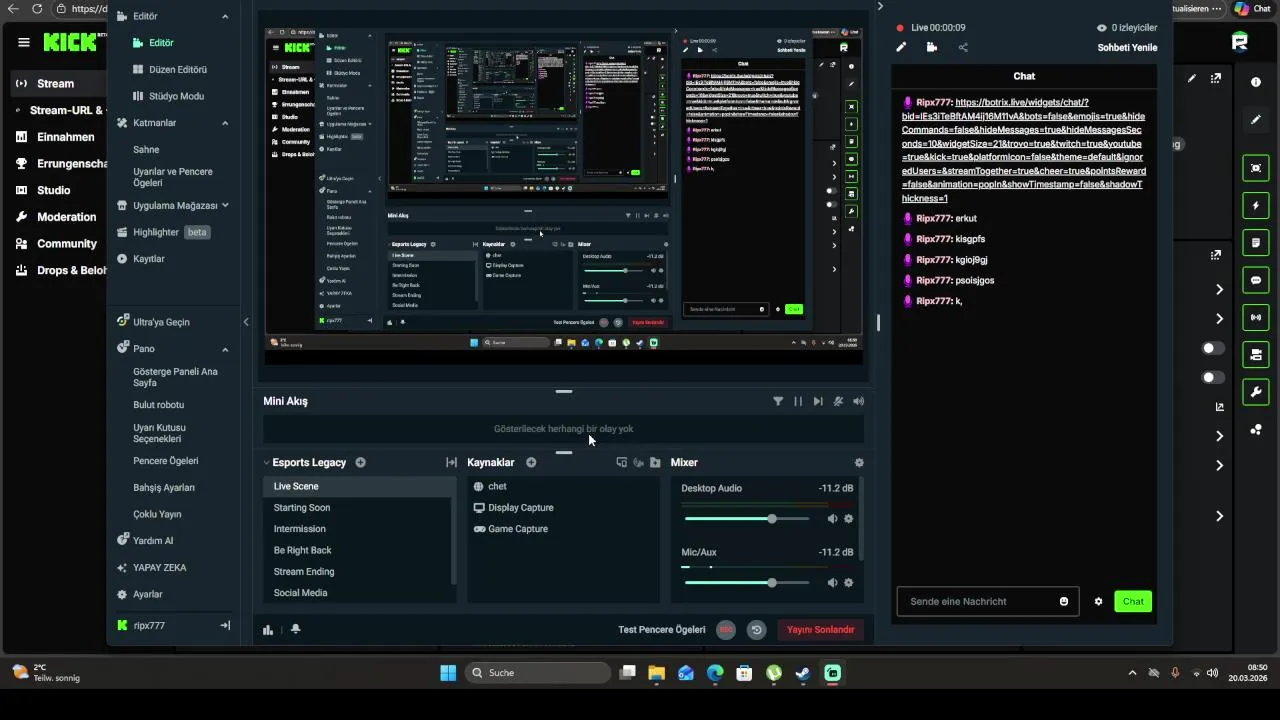Viewport: 1280px width, 720px height.
Task: Open the emoji picker in the message field
Action: (1064, 602)
